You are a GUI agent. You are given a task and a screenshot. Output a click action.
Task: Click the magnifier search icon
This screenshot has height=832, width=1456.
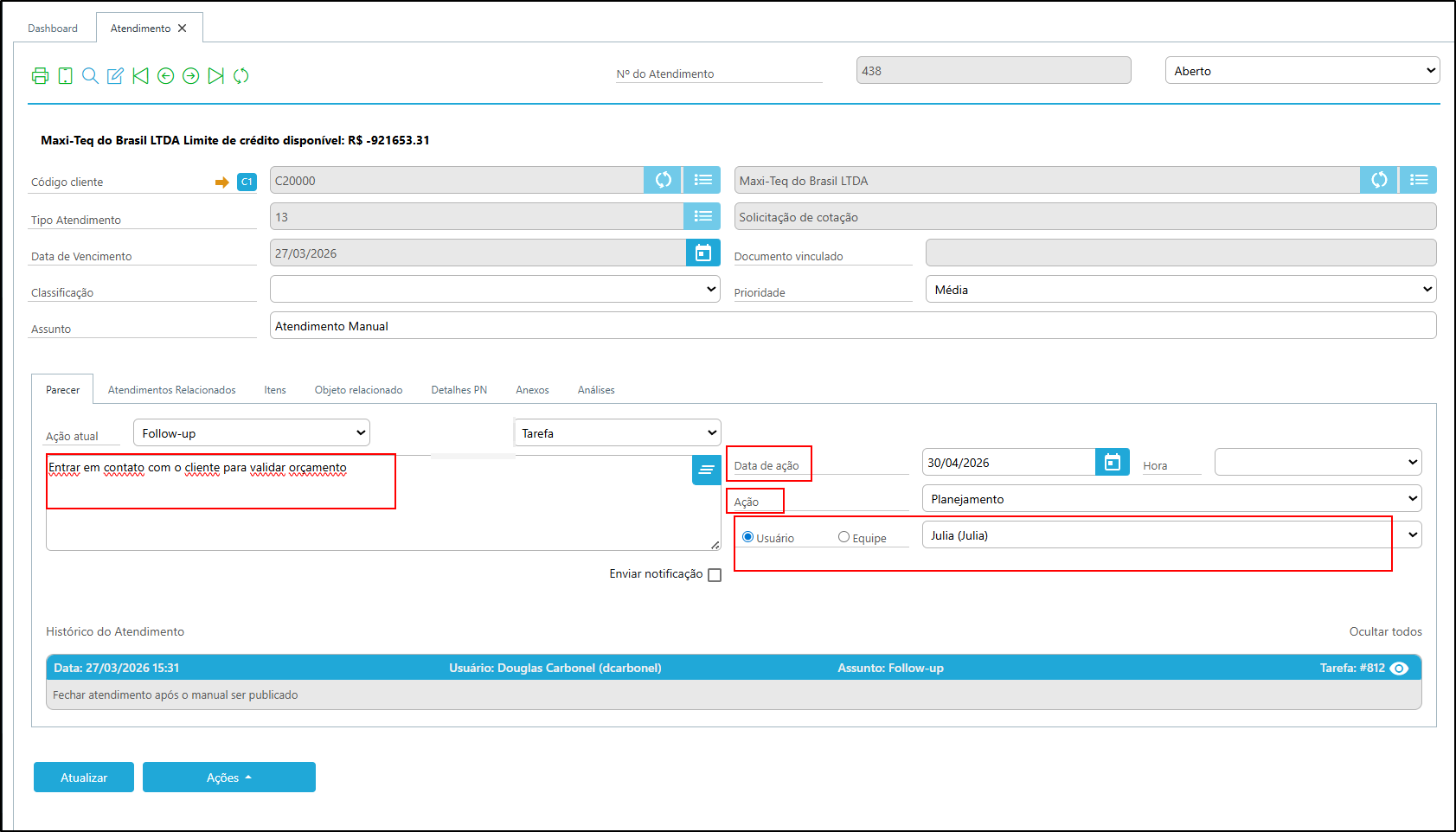(90, 76)
